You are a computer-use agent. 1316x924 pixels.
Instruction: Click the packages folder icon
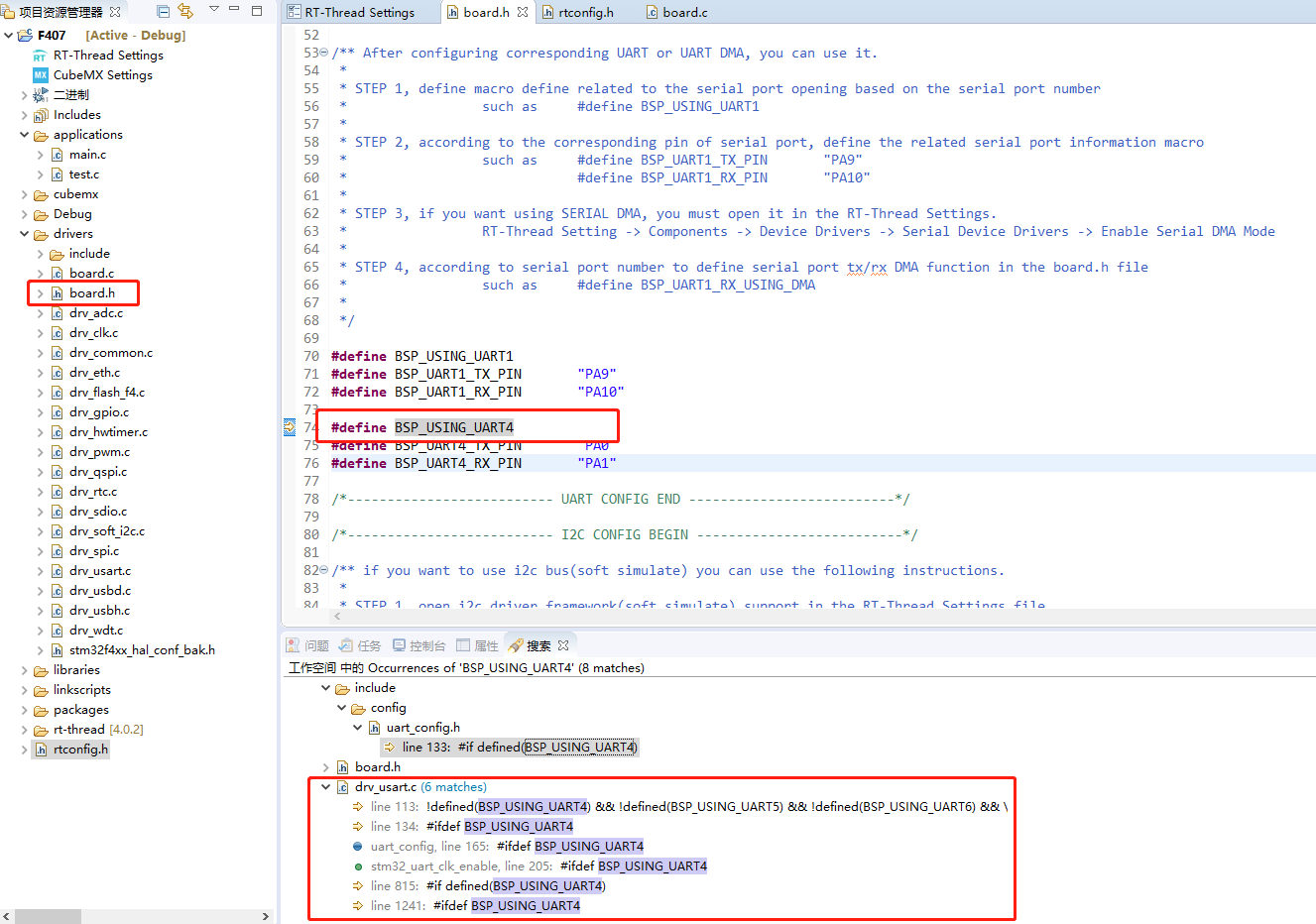pos(41,710)
